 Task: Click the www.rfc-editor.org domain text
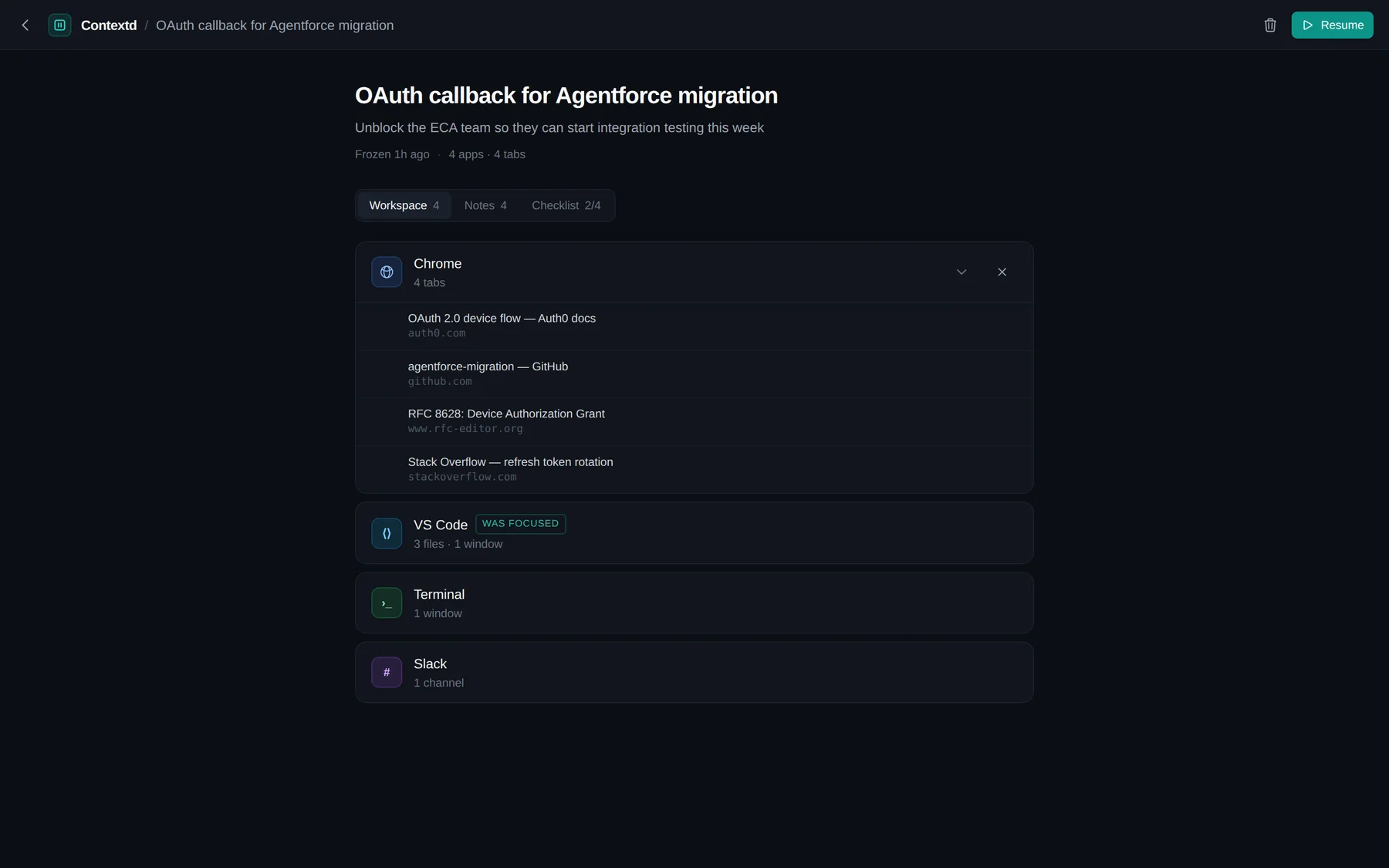tap(465, 429)
